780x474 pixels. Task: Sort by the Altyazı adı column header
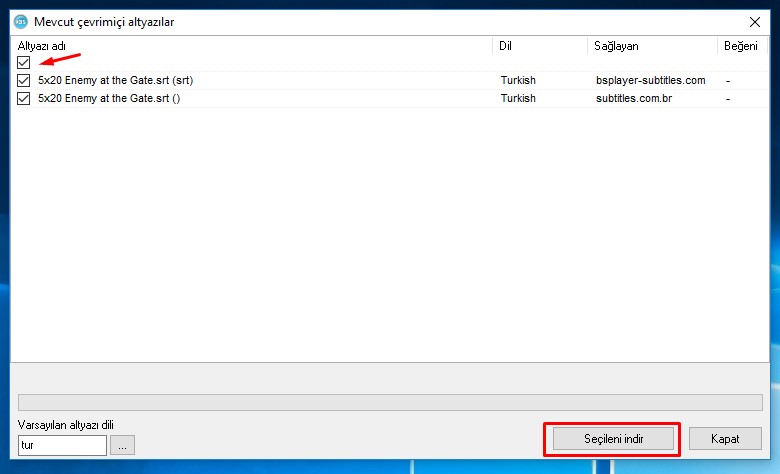[250, 46]
